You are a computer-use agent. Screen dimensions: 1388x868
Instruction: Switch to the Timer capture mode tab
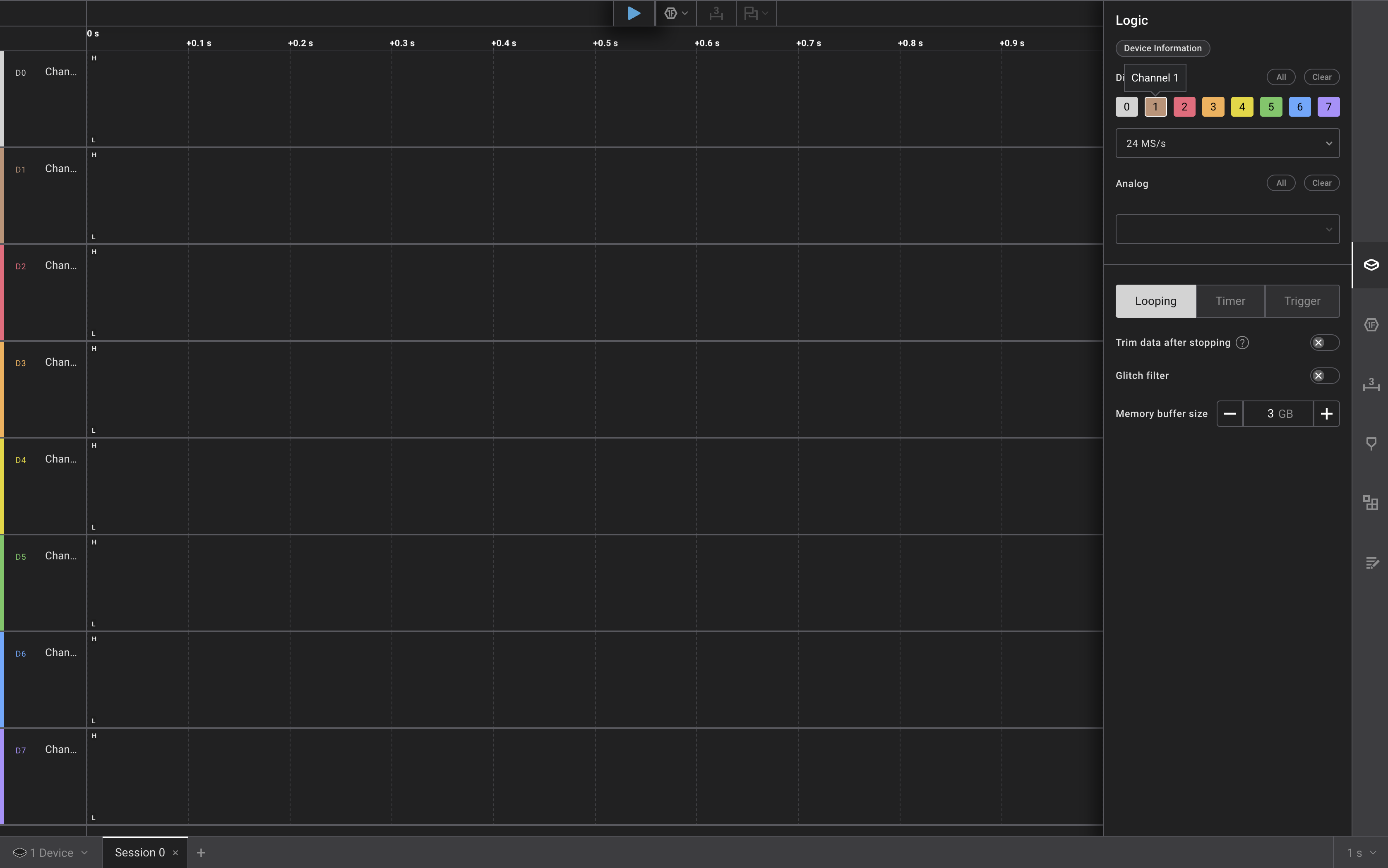pyautogui.click(x=1230, y=301)
